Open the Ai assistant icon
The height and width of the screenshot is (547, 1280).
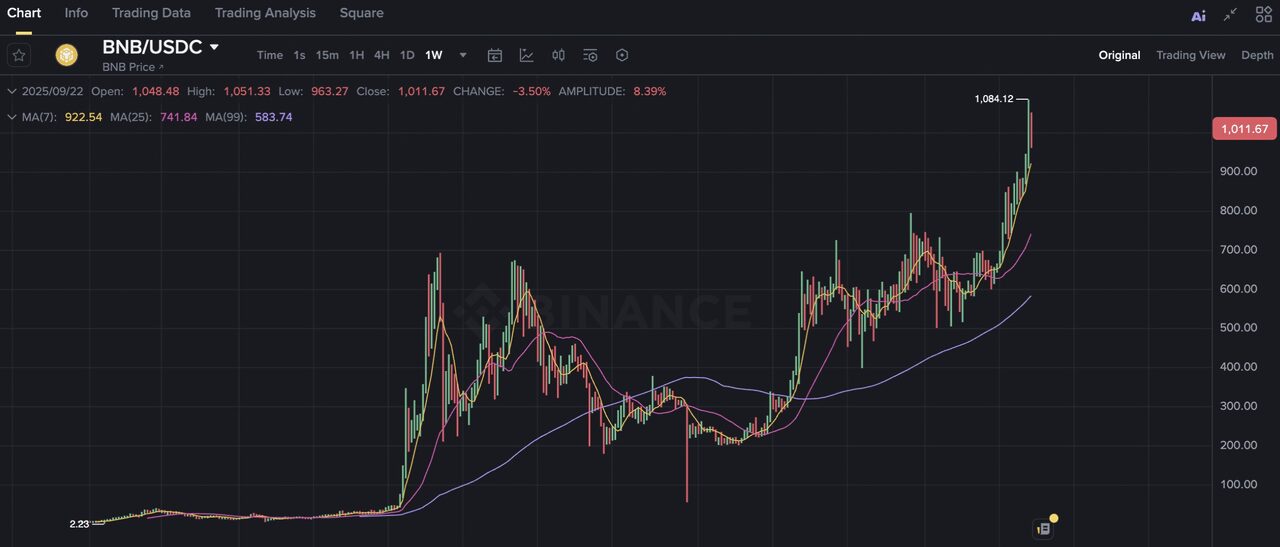[1198, 15]
